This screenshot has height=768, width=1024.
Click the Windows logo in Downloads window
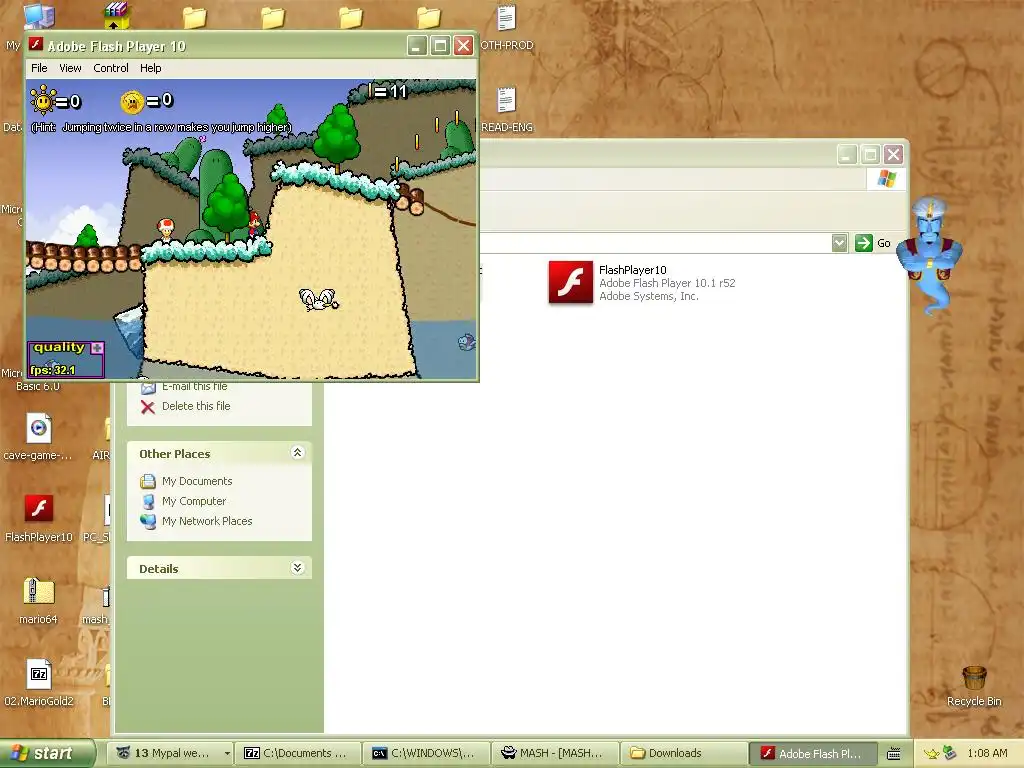coord(886,178)
